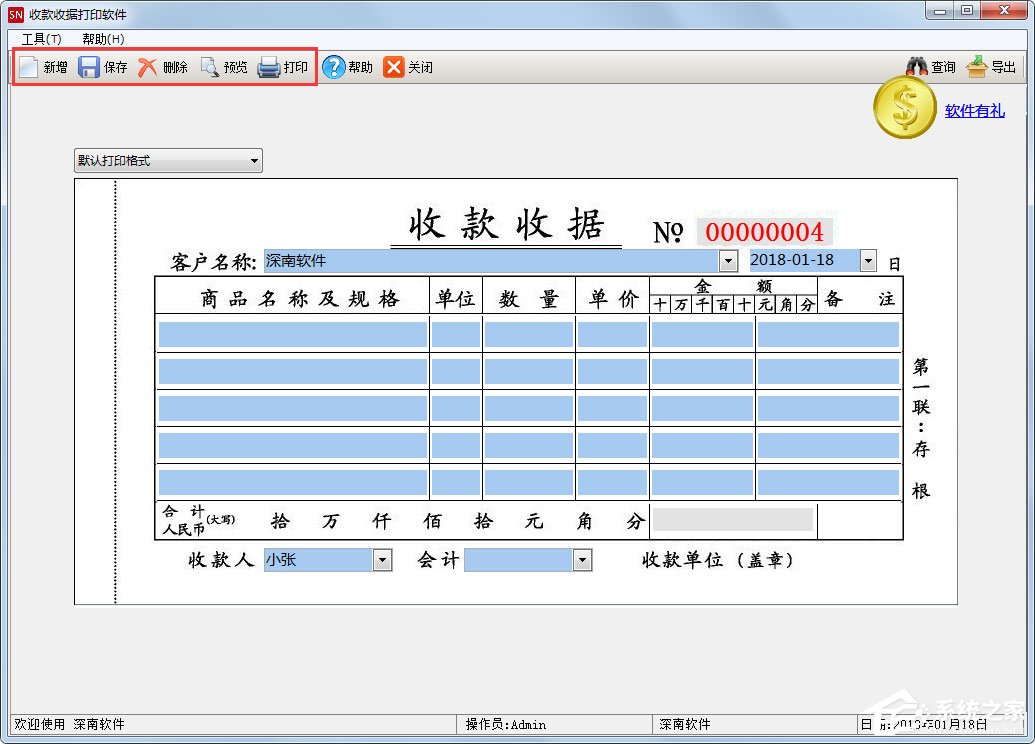Click the red 关闭 toolbar icon
1035x744 pixels.
394,67
